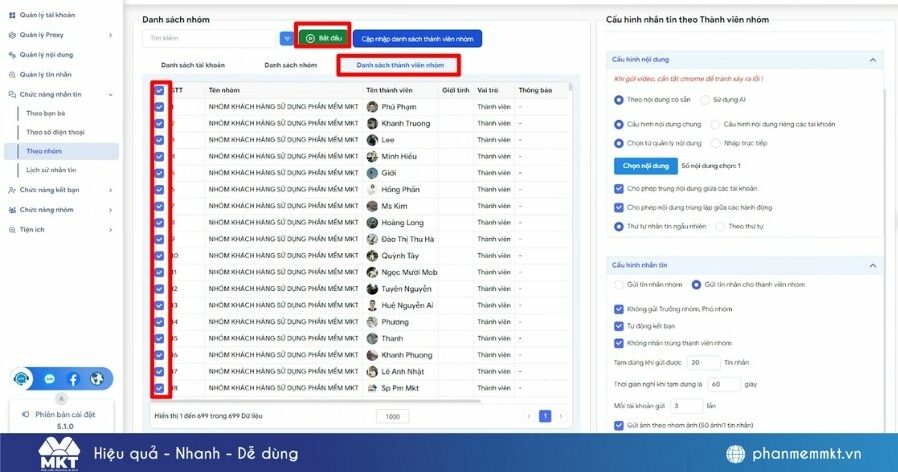Viewport: 898px width, 472px height.
Task: Select Sử dụng AI radio option
Action: (705, 100)
